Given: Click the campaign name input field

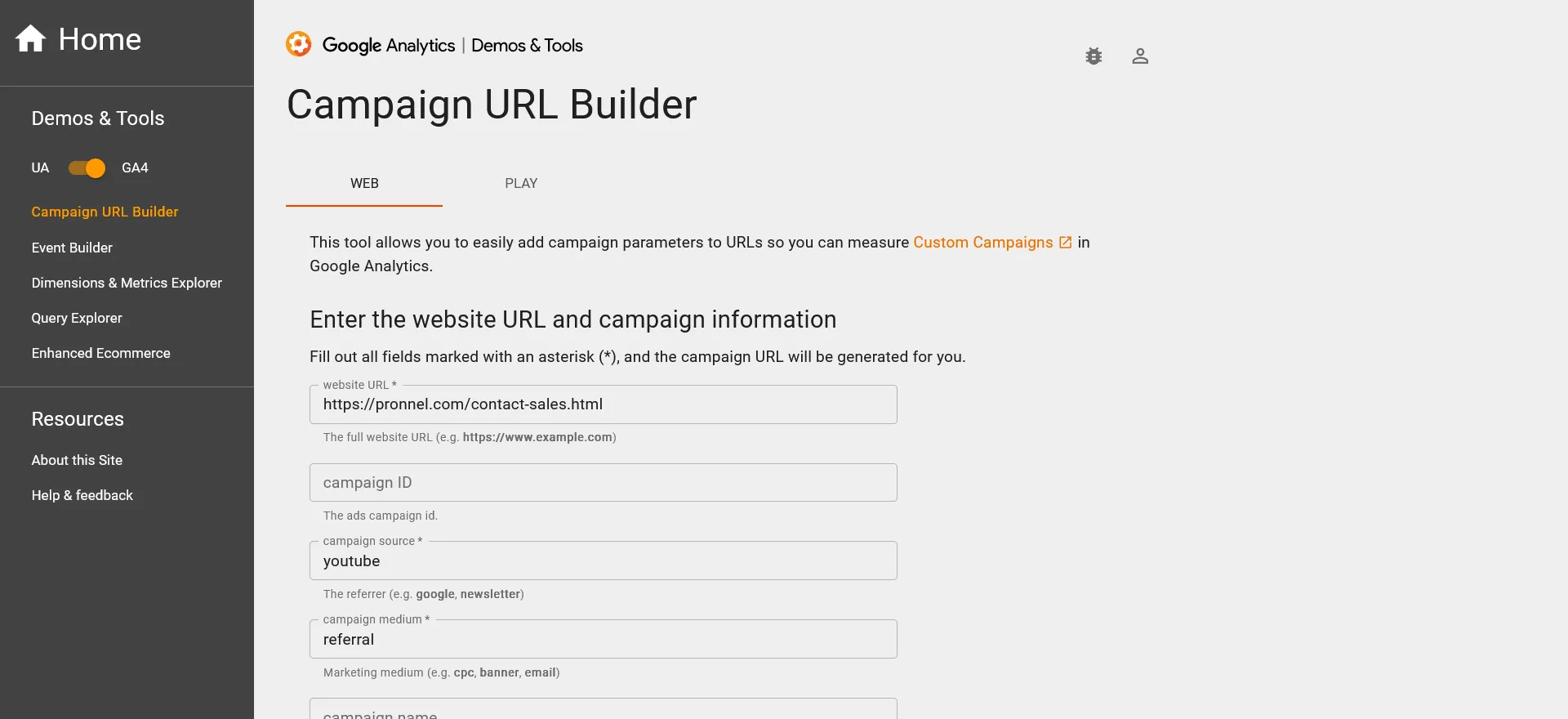Looking at the screenshot, I should click(604, 709).
